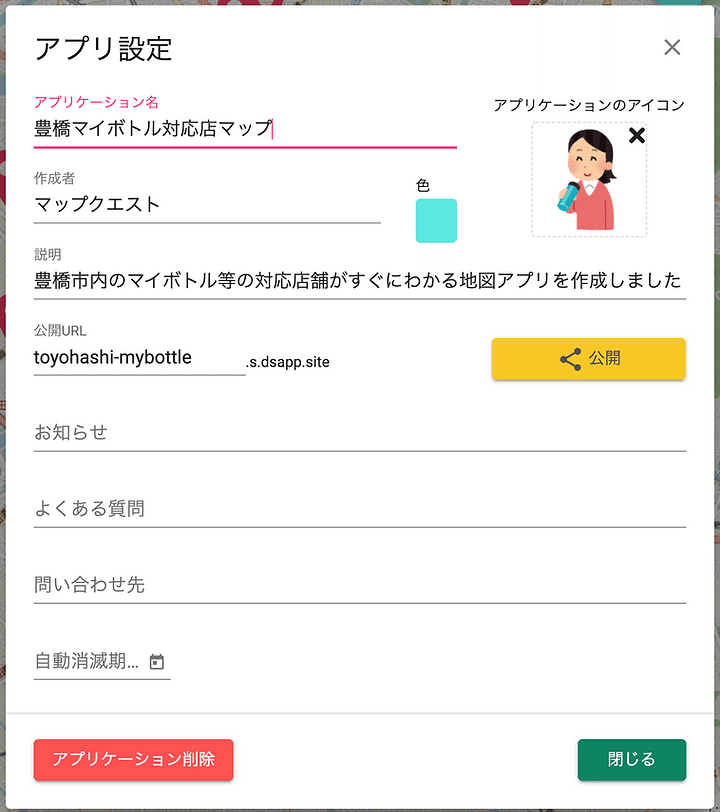This screenshot has width=720, height=812.
Task: Click the よくある質問 input field
Action: tap(359, 509)
